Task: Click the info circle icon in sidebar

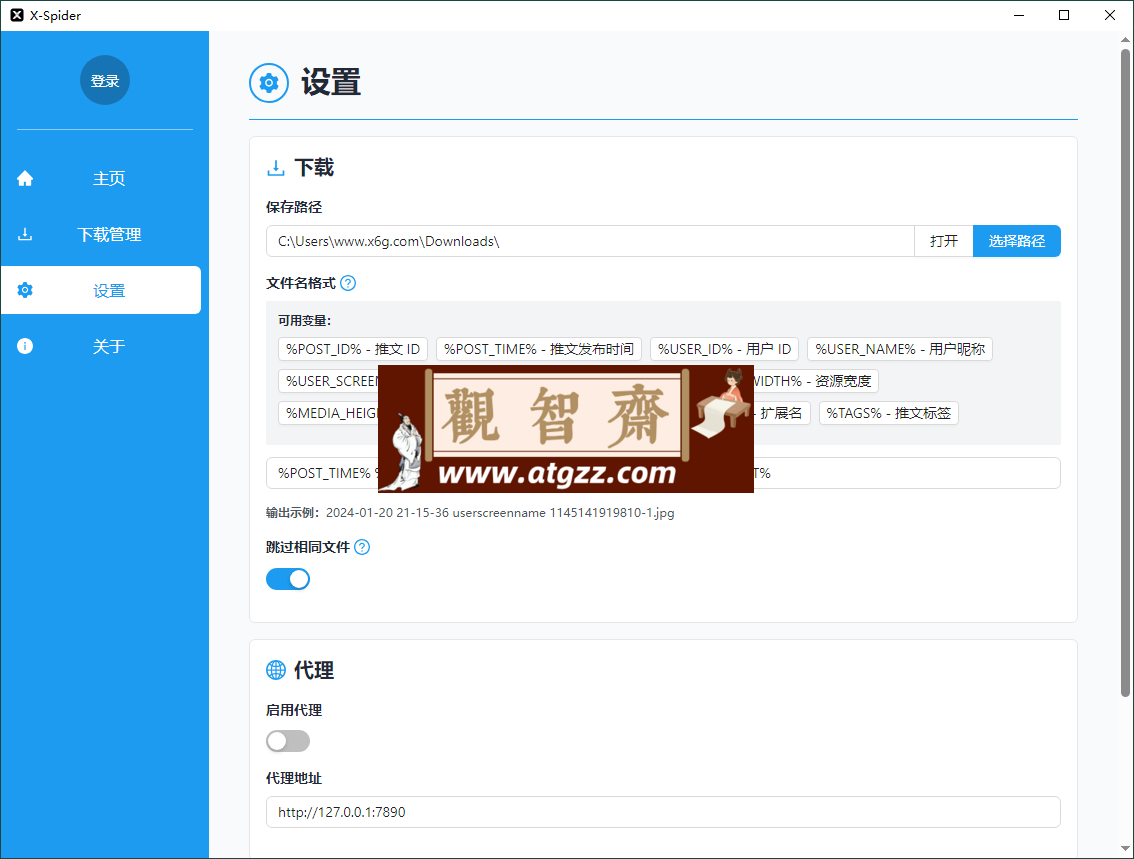Action: [25, 346]
